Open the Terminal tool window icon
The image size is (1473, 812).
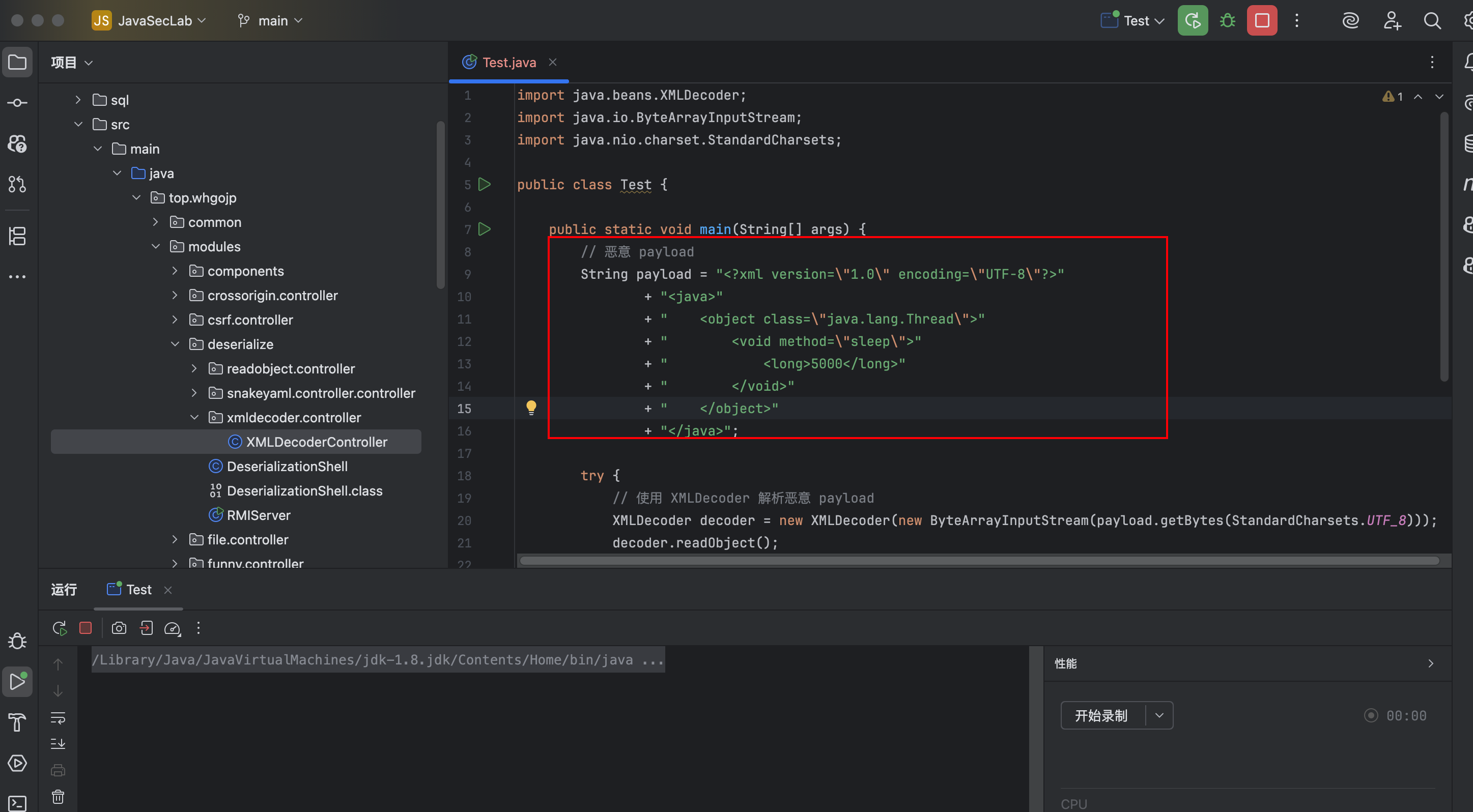click(x=17, y=803)
